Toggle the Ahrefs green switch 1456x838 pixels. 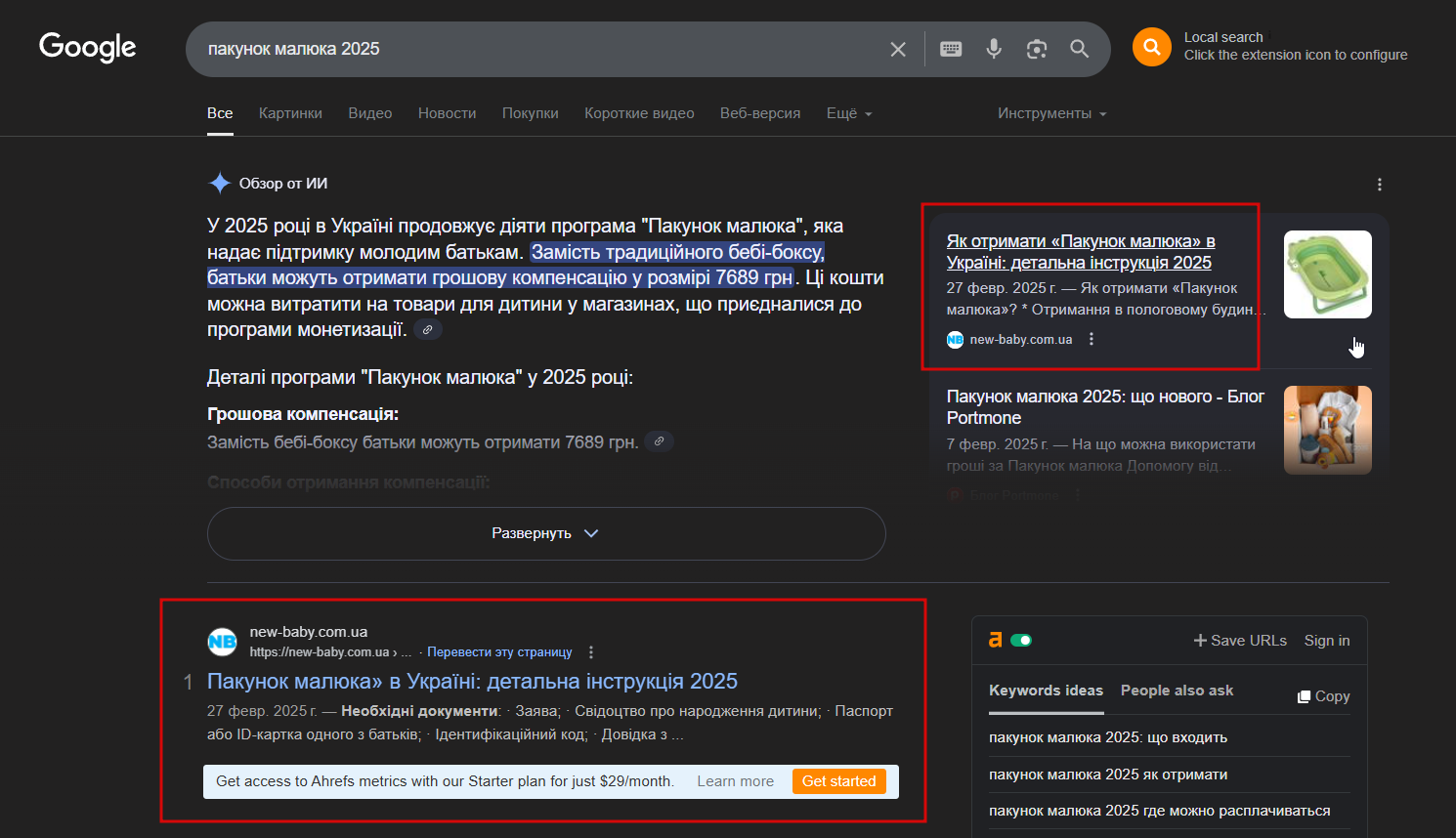coord(1021,641)
